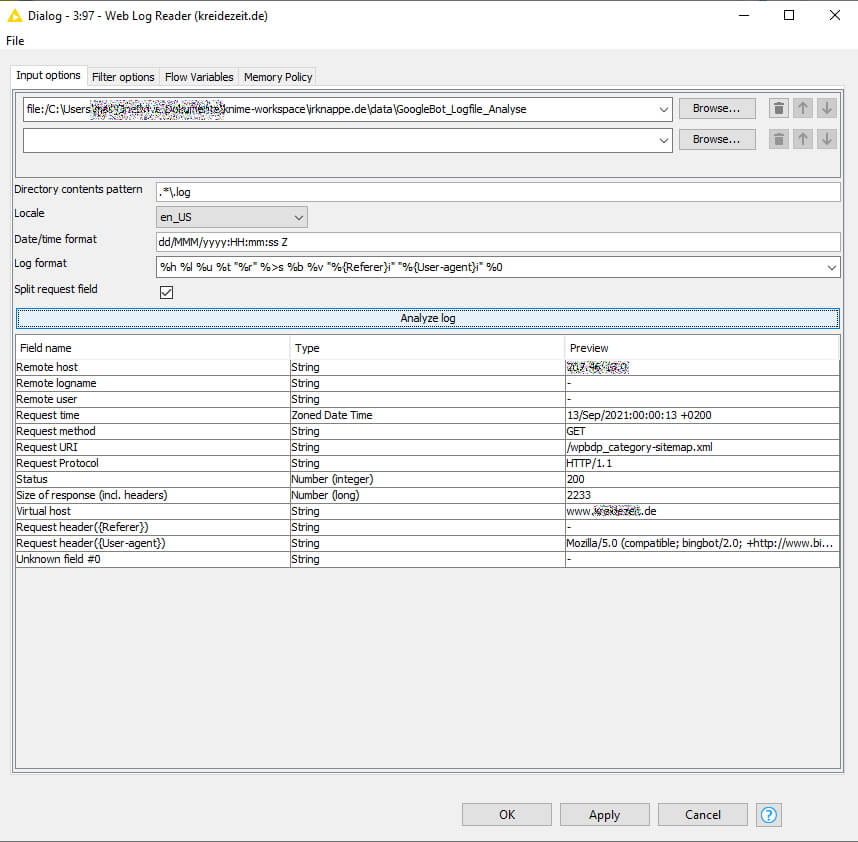
Task: Click the 2233 preview cell
Action: [x=702, y=495]
